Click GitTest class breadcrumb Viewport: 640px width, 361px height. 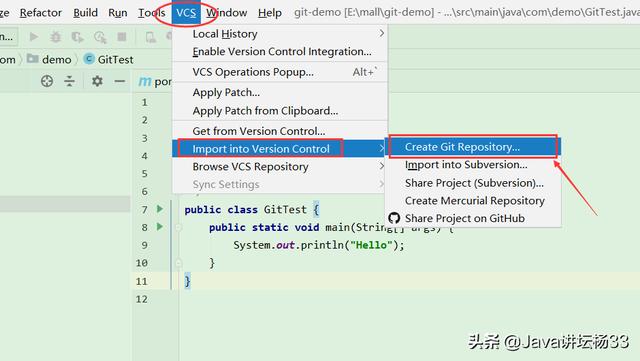click(x=109, y=59)
